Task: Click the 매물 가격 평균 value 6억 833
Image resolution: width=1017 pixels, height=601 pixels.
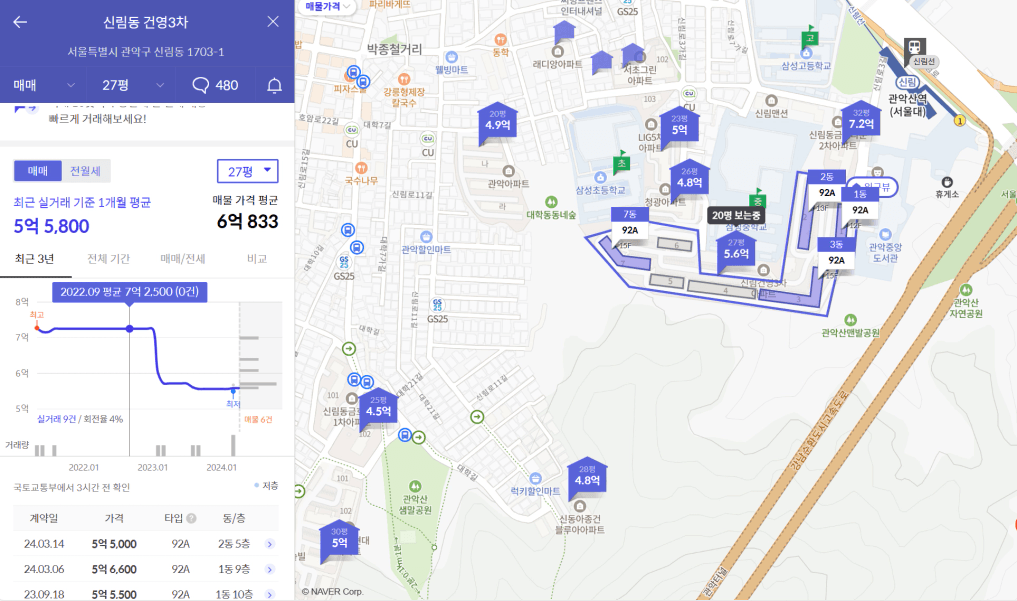Action: pos(248,222)
